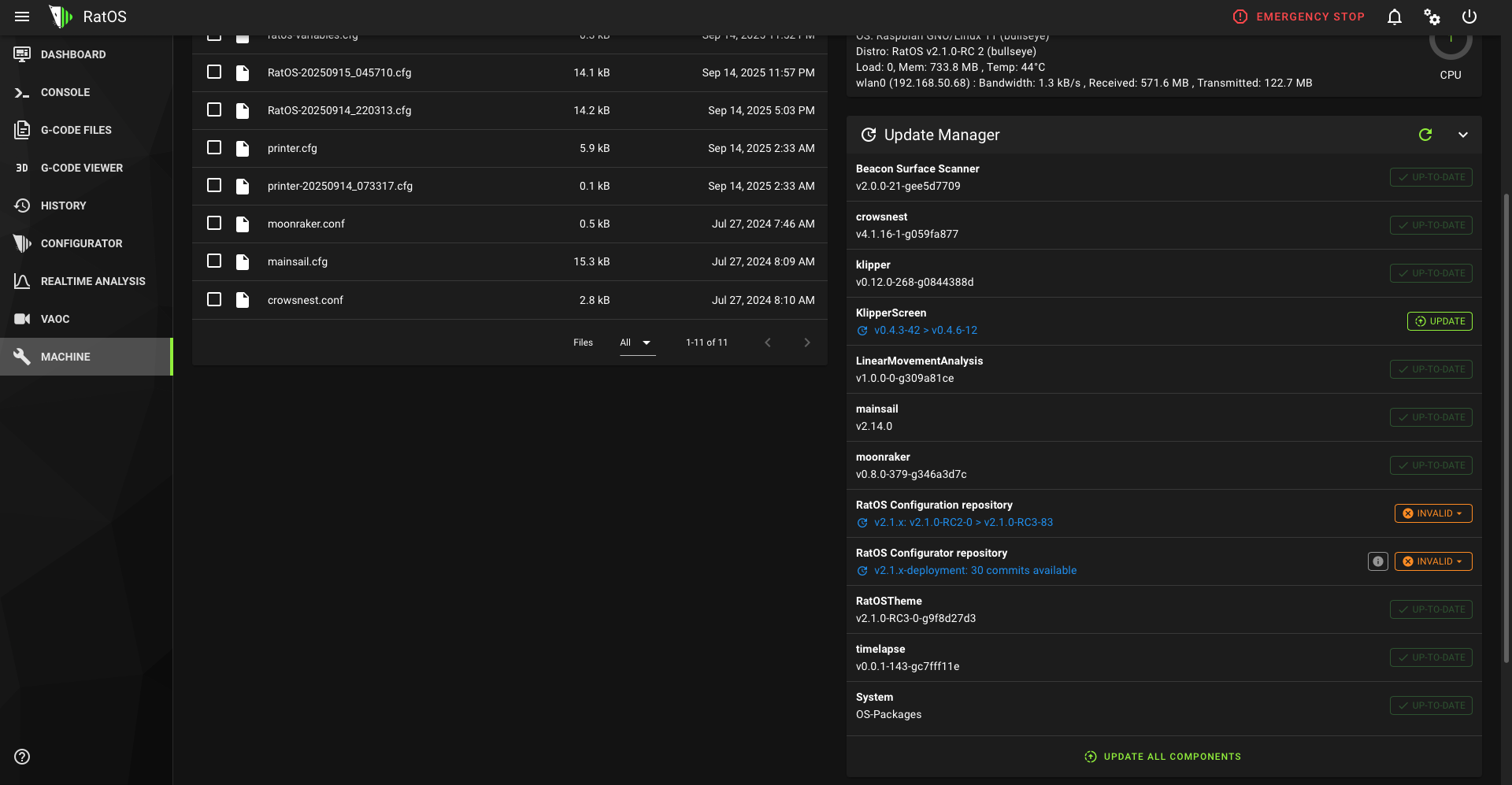The height and width of the screenshot is (785, 1512).
Task: Open the hamburger navigation menu
Action: click(x=22, y=17)
